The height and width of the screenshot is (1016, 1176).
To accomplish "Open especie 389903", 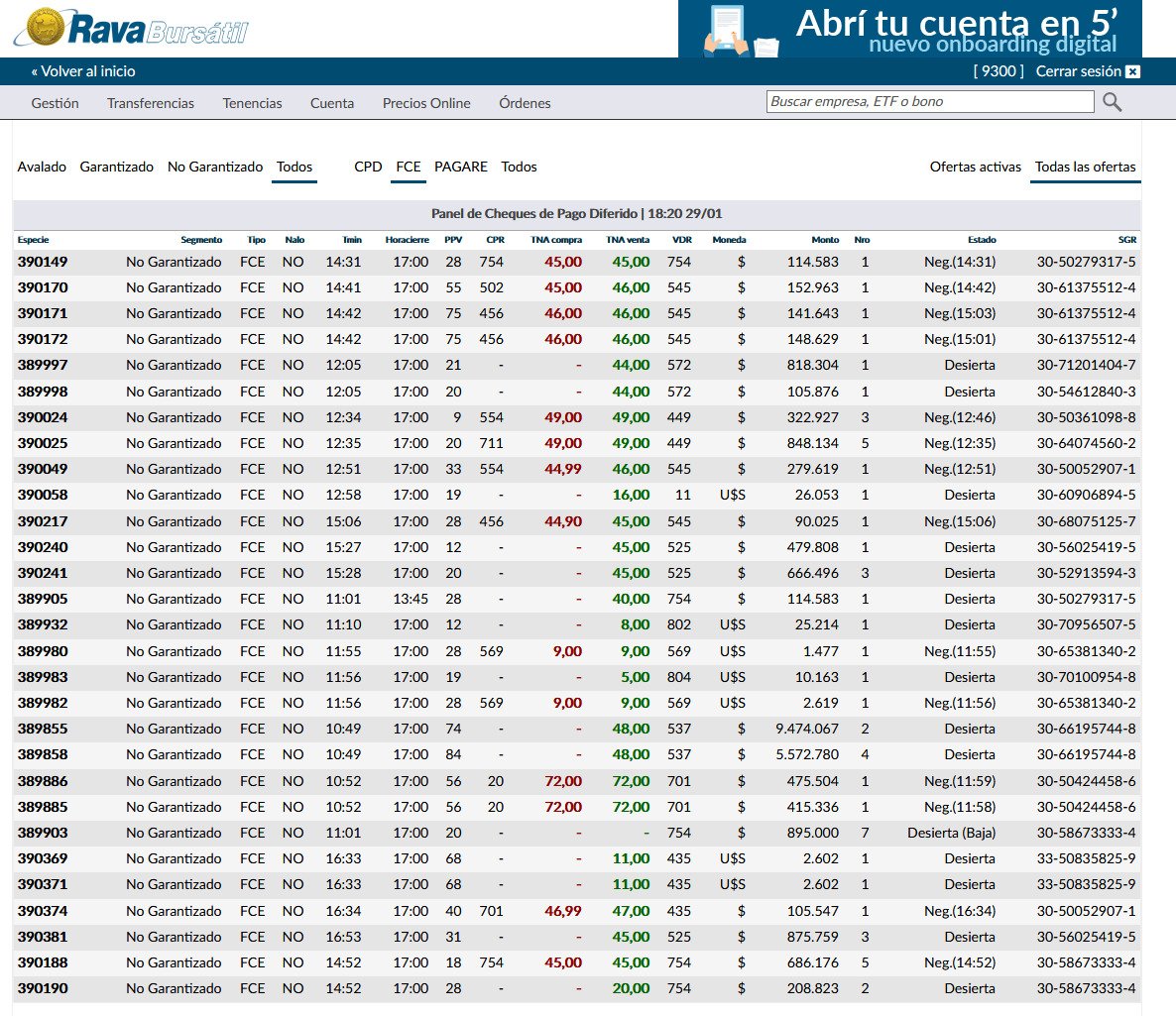I will pos(42,833).
